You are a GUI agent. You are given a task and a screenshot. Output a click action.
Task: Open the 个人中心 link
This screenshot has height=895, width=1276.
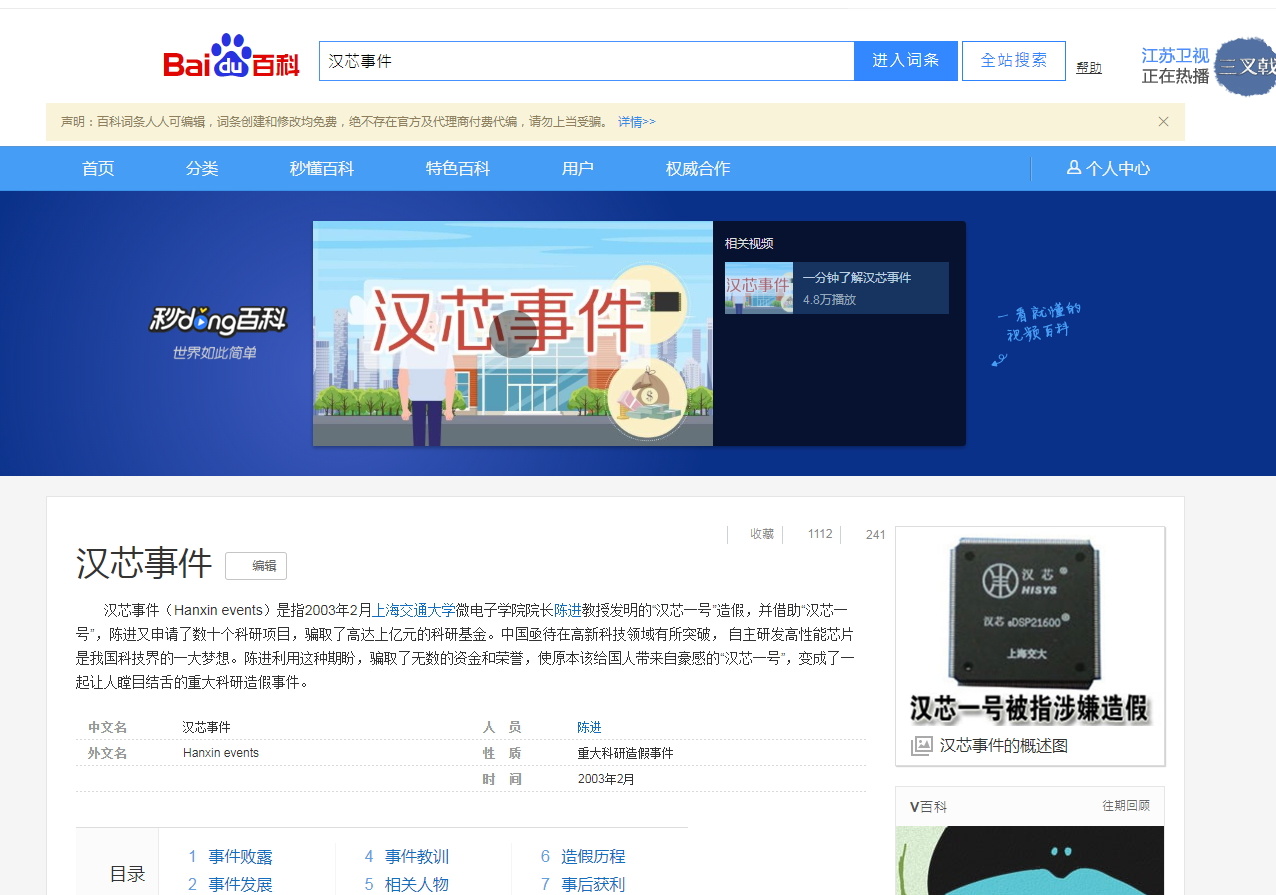(1118, 169)
